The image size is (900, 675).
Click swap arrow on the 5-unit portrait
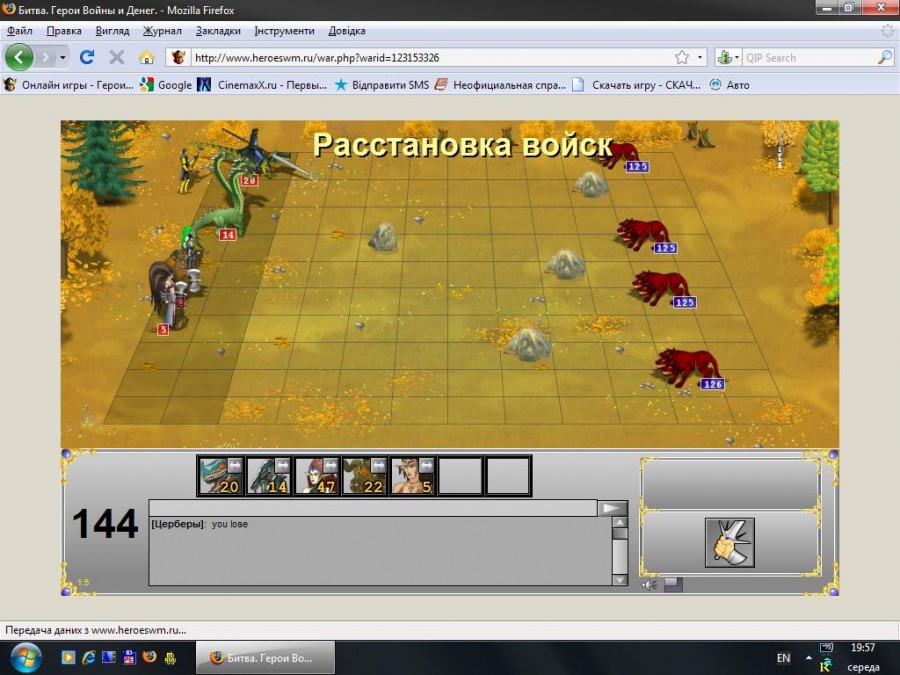click(x=427, y=465)
